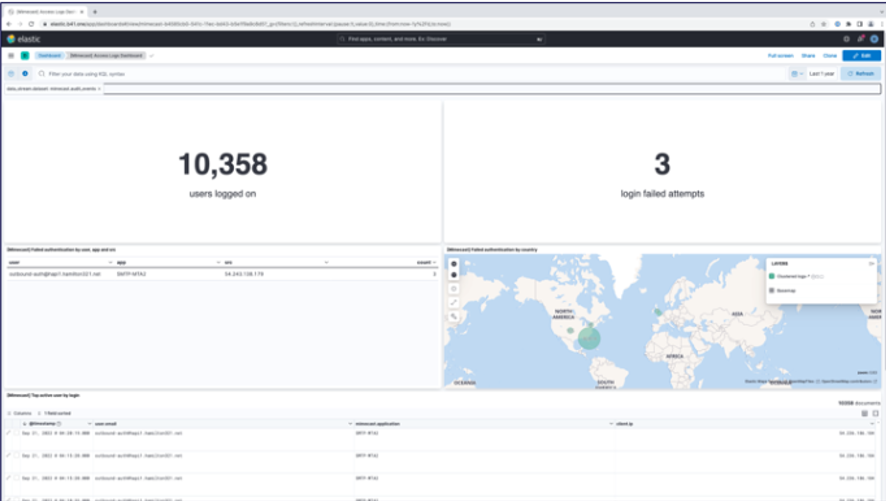The image size is (886, 501).
Task: Collapse the map Layers panel
Action: (872, 263)
